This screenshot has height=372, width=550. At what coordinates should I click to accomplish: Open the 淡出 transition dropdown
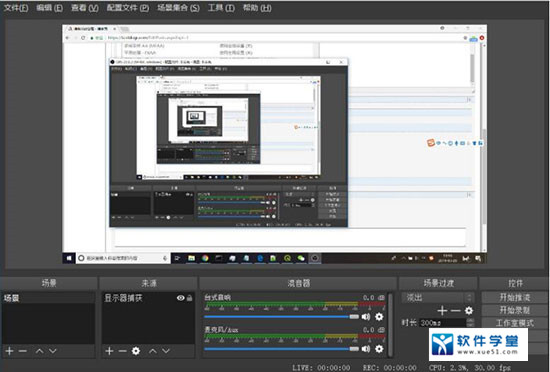pyautogui.click(x=438, y=298)
